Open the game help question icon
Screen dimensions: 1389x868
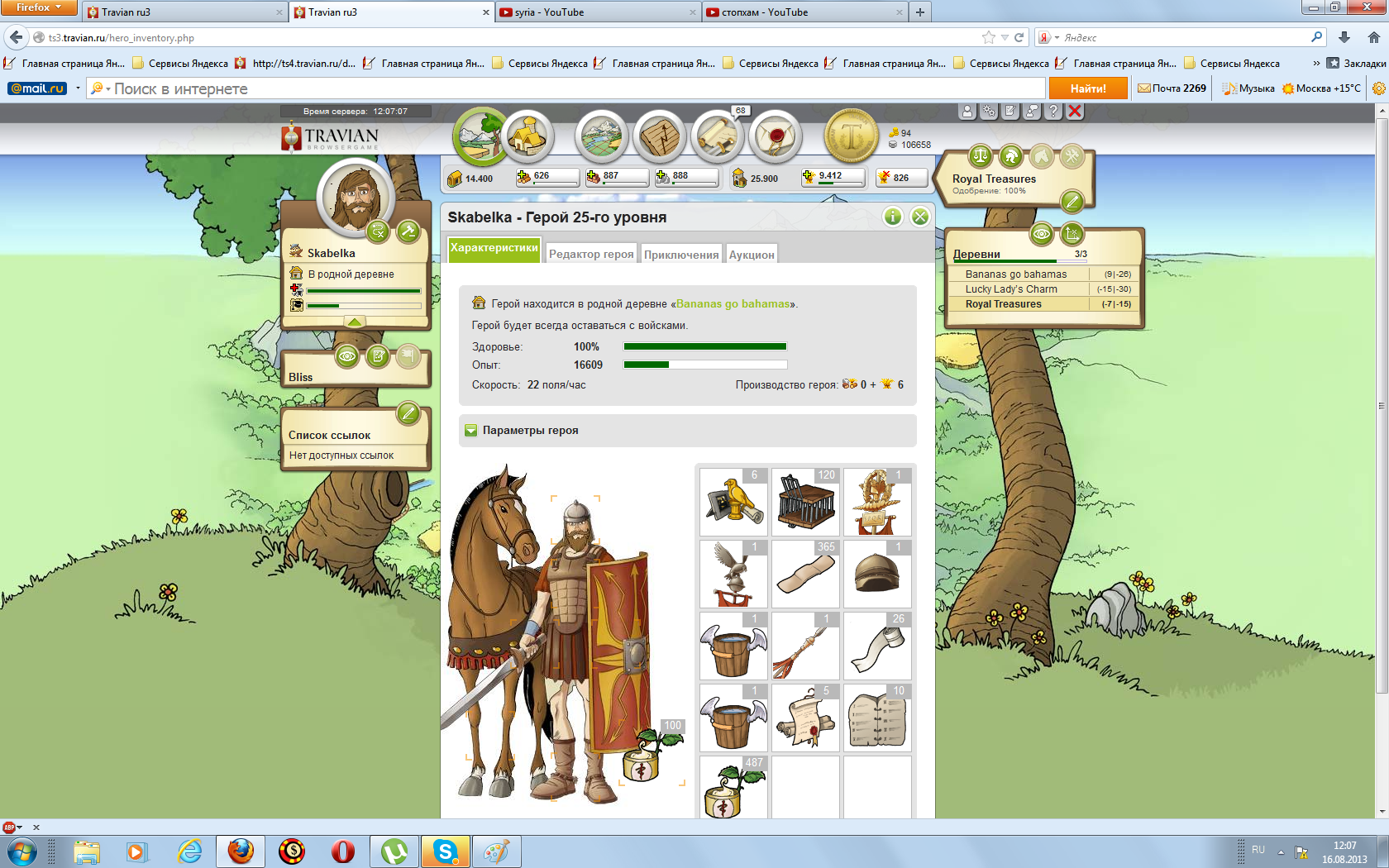point(1053,112)
